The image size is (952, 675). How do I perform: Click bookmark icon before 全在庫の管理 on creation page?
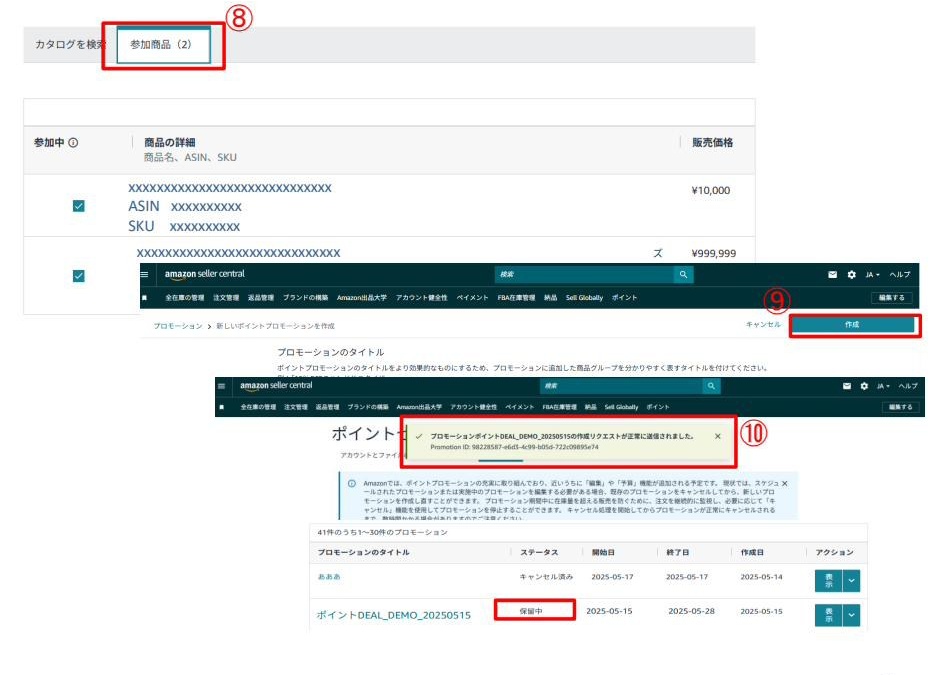tap(144, 297)
